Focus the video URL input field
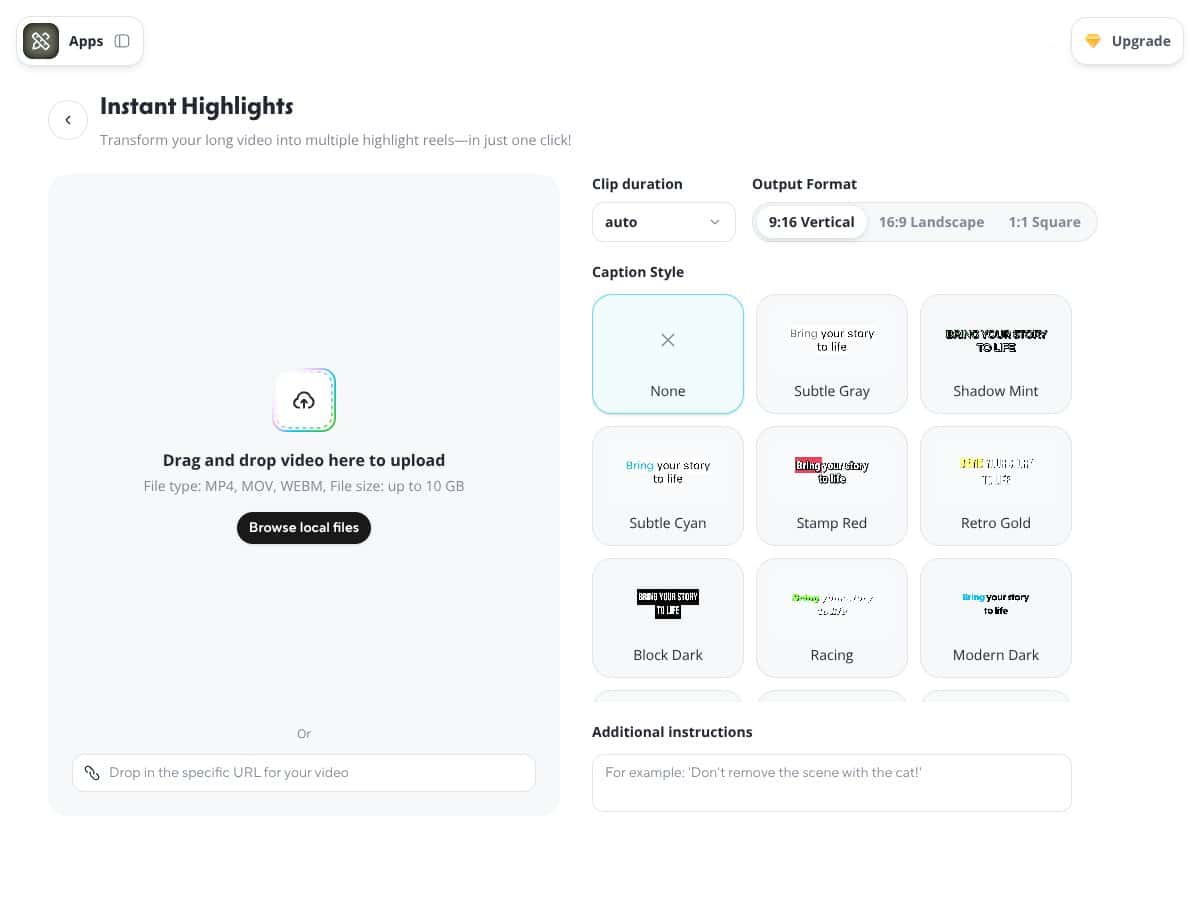 point(304,773)
